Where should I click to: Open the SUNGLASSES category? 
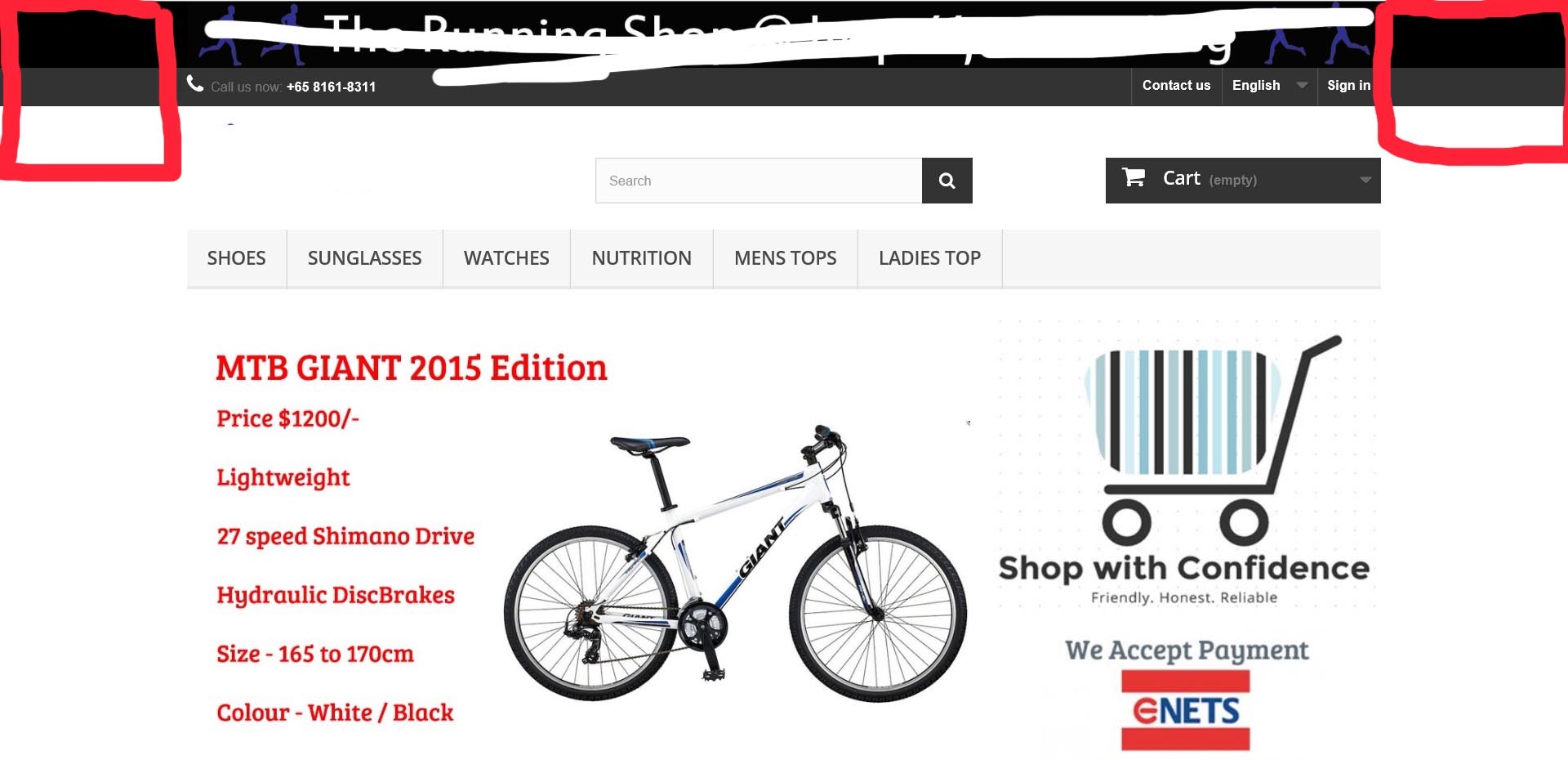pyautogui.click(x=365, y=258)
